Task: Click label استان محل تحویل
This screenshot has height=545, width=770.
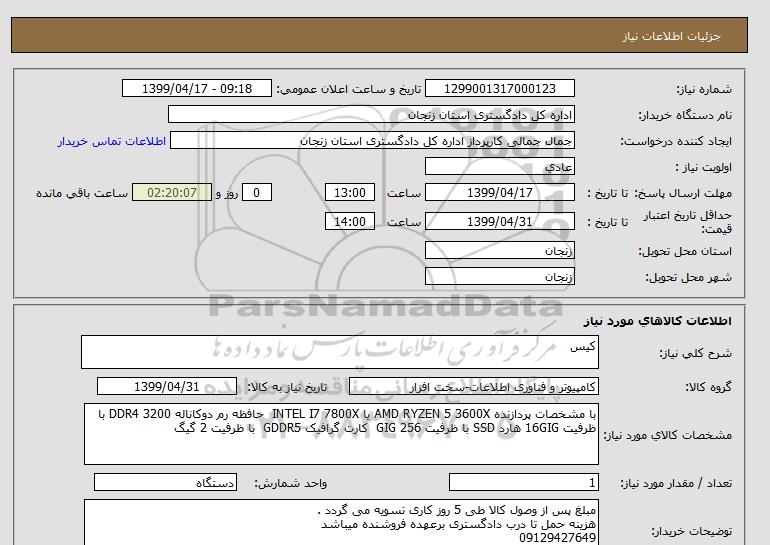Action: (685, 251)
